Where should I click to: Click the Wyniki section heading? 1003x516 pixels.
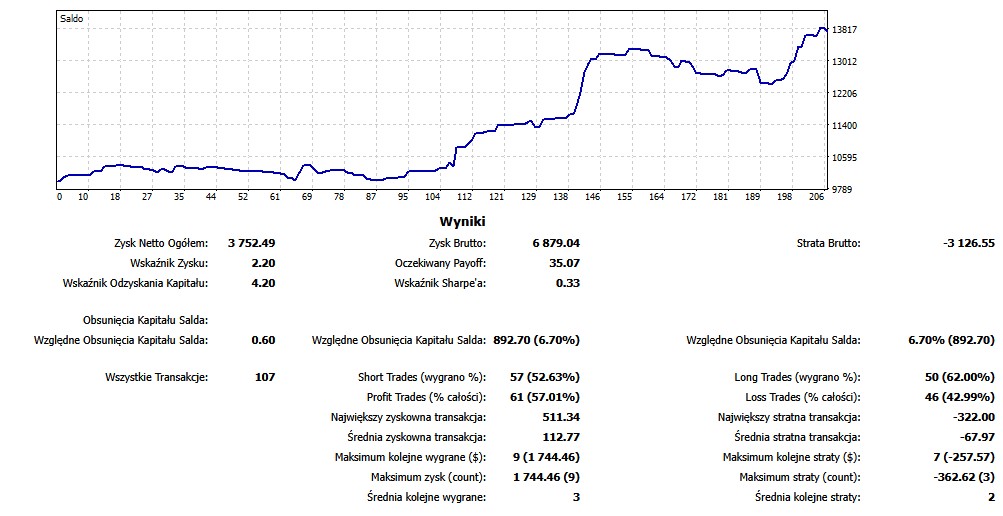click(462, 222)
